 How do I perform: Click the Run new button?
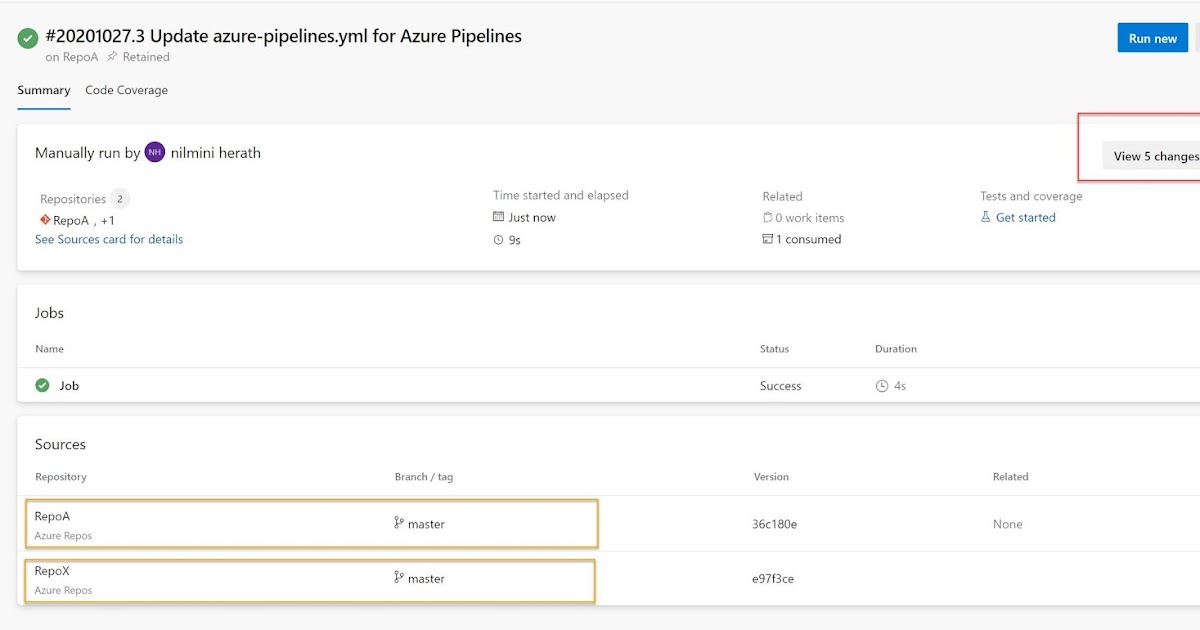pyautogui.click(x=1152, y=37)
